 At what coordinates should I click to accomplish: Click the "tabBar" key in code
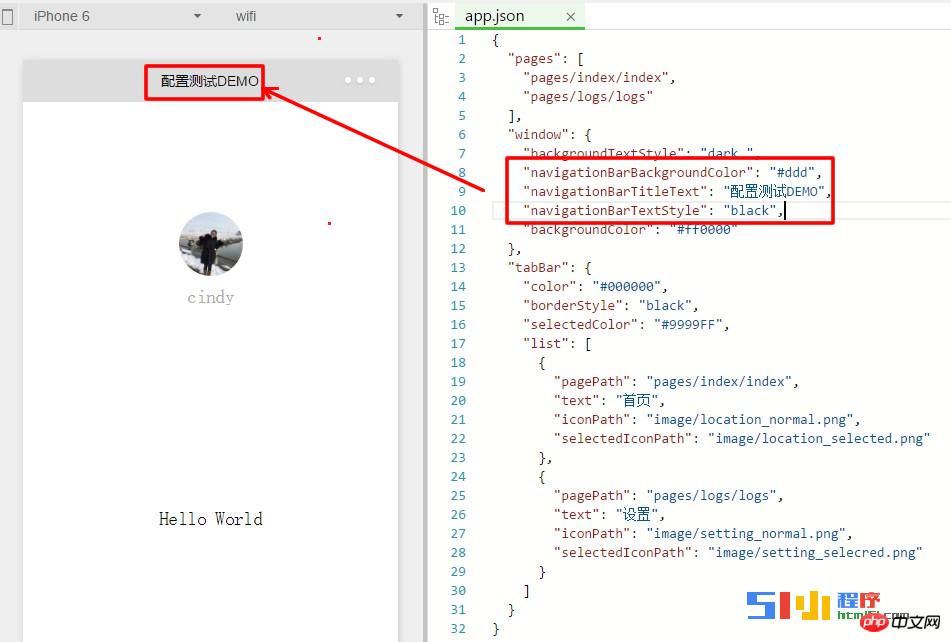536,267
